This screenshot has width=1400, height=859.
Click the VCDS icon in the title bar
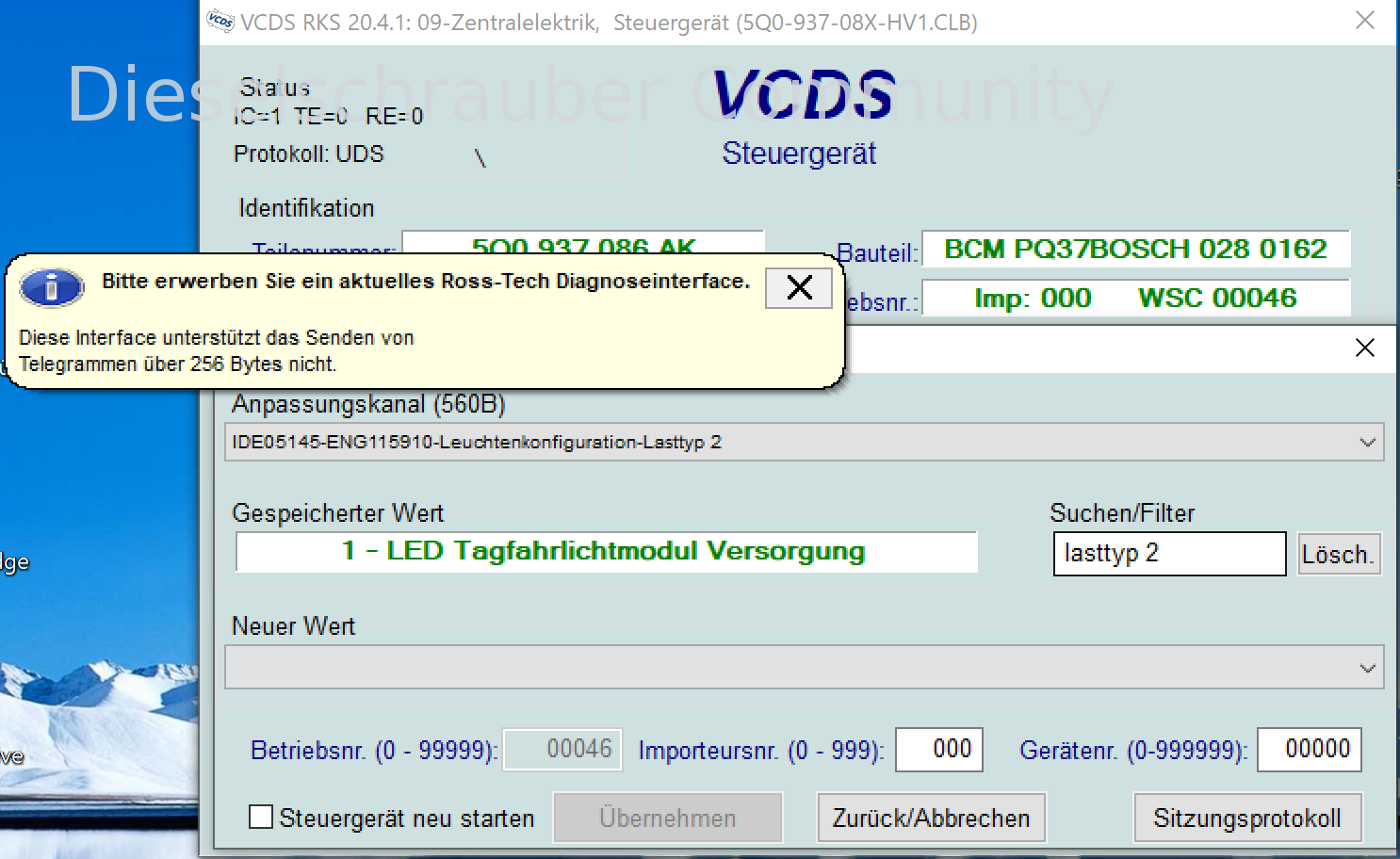pyautogui.click(x=220, y=21)
